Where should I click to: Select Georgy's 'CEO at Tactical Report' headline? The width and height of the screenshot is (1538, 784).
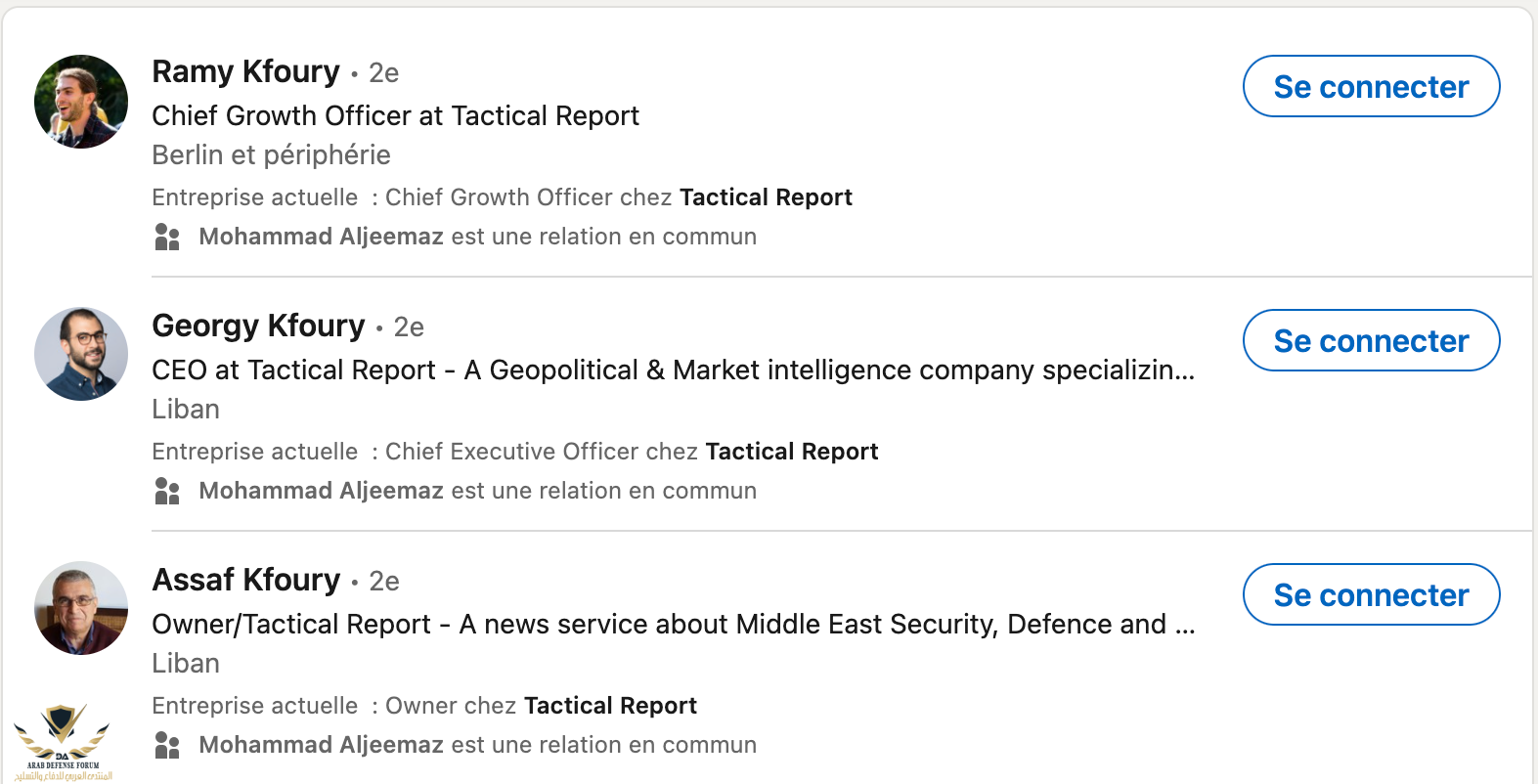pyautogui.click(x=674, y=370)
